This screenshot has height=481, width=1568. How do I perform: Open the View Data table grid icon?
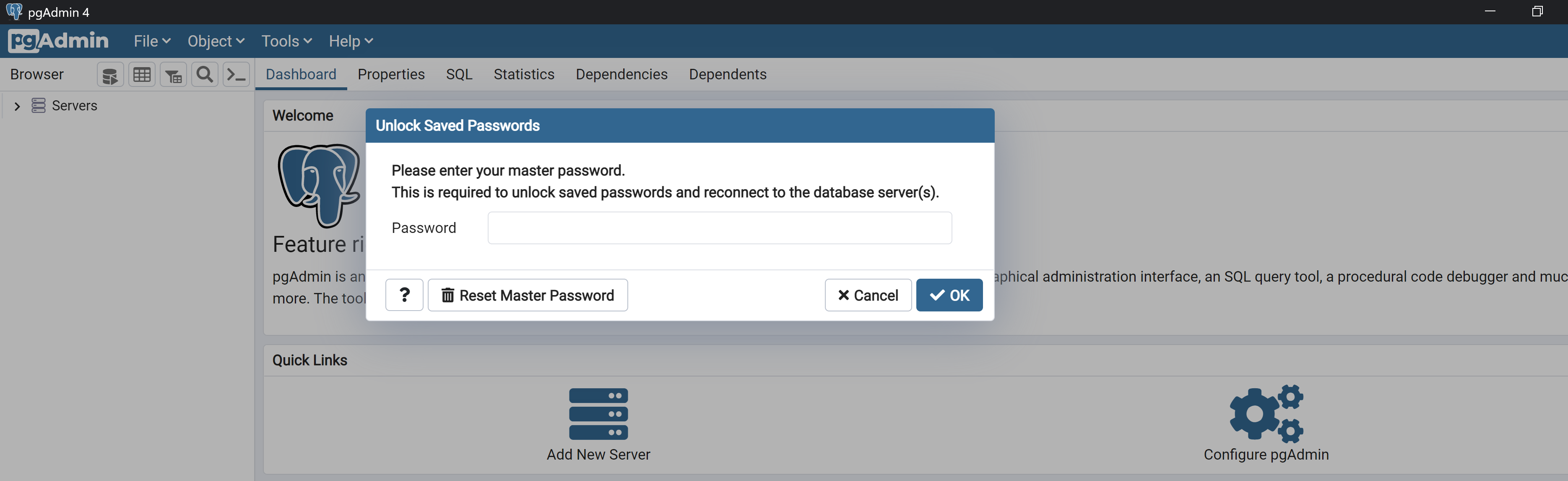click(142, 75)
